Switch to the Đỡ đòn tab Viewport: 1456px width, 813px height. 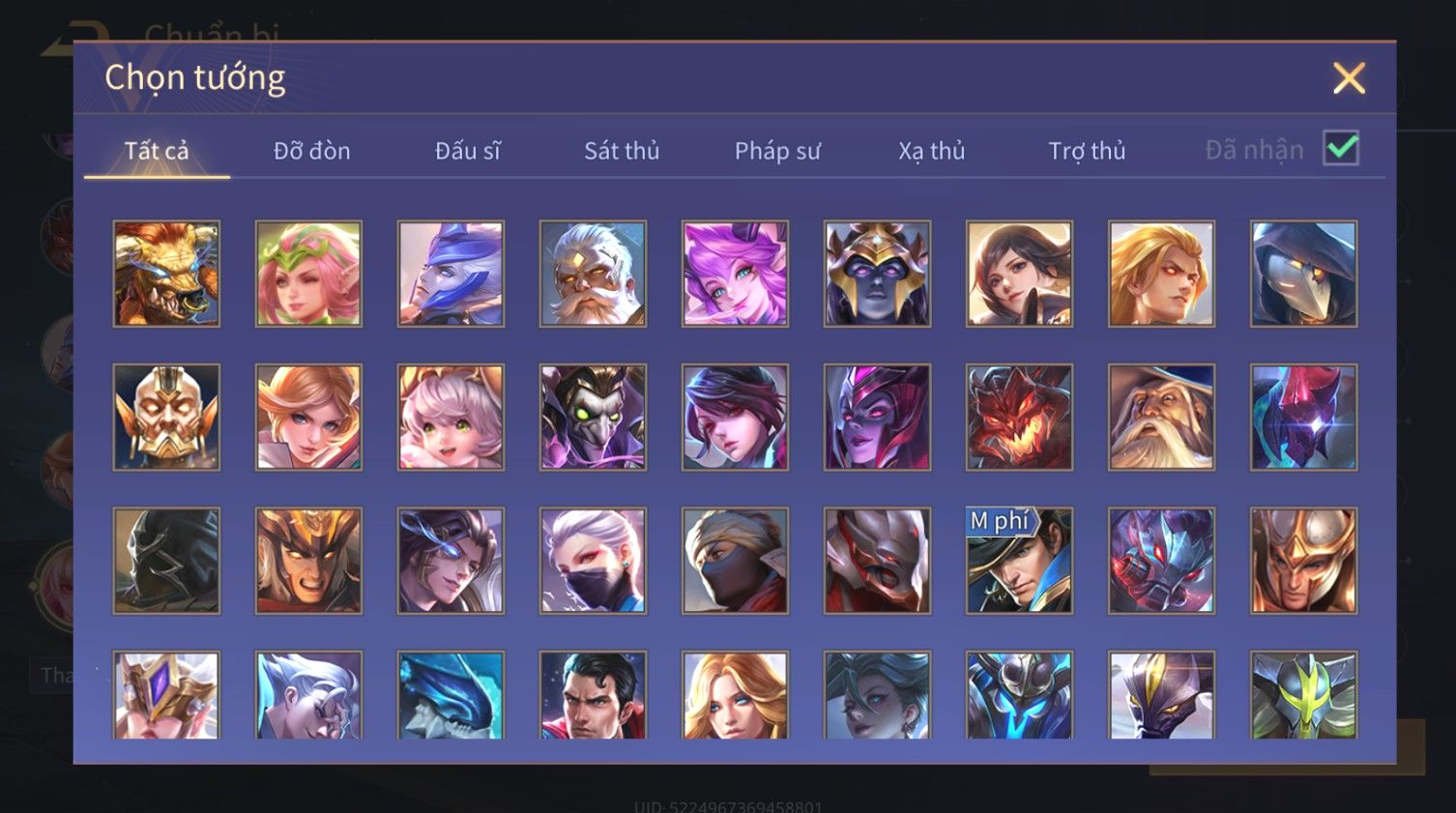tap(311, 151)
